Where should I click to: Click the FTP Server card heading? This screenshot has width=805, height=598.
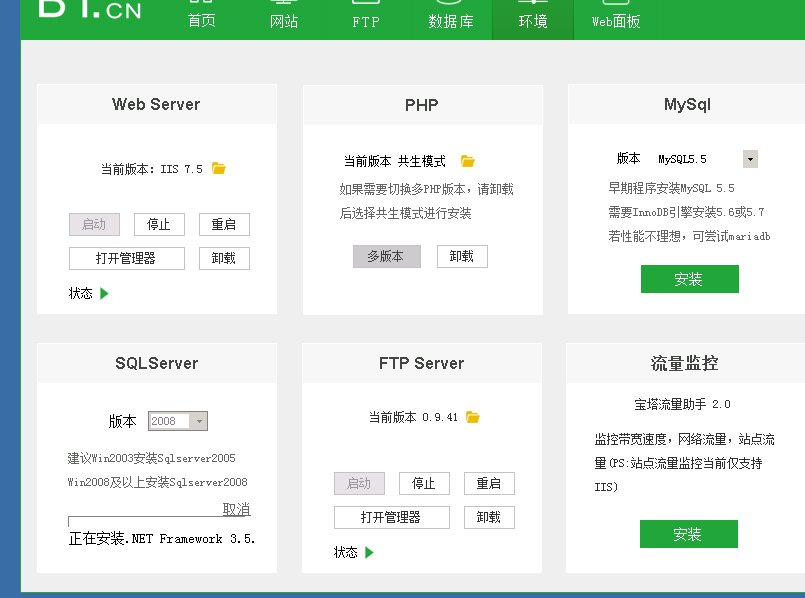(x=421, y=363)
